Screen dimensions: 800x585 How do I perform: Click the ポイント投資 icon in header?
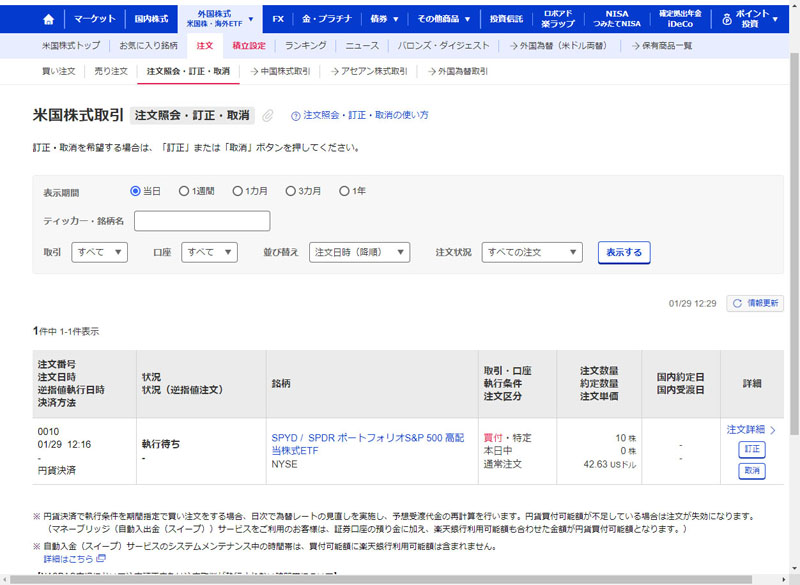pyautogui.click(x=727, y=19)
